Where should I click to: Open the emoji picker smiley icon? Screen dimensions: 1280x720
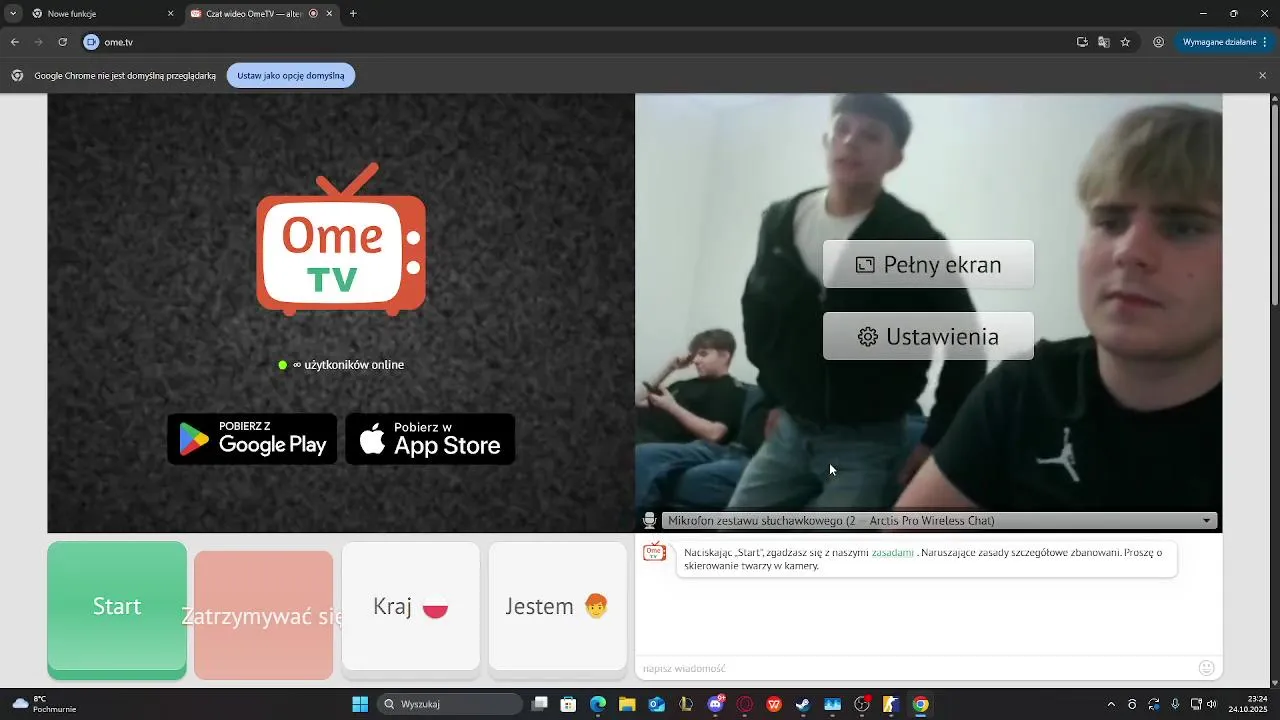click(1207, 668)
